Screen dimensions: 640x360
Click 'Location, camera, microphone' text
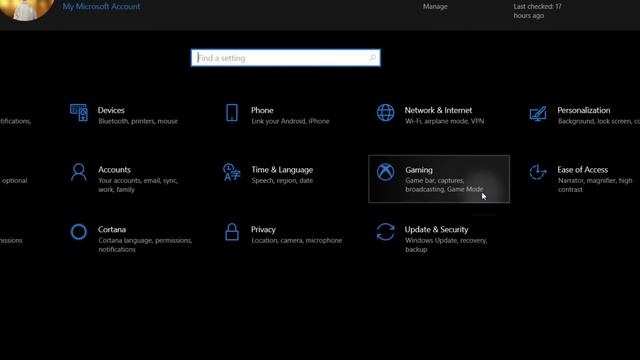click(x=297, y=240)
